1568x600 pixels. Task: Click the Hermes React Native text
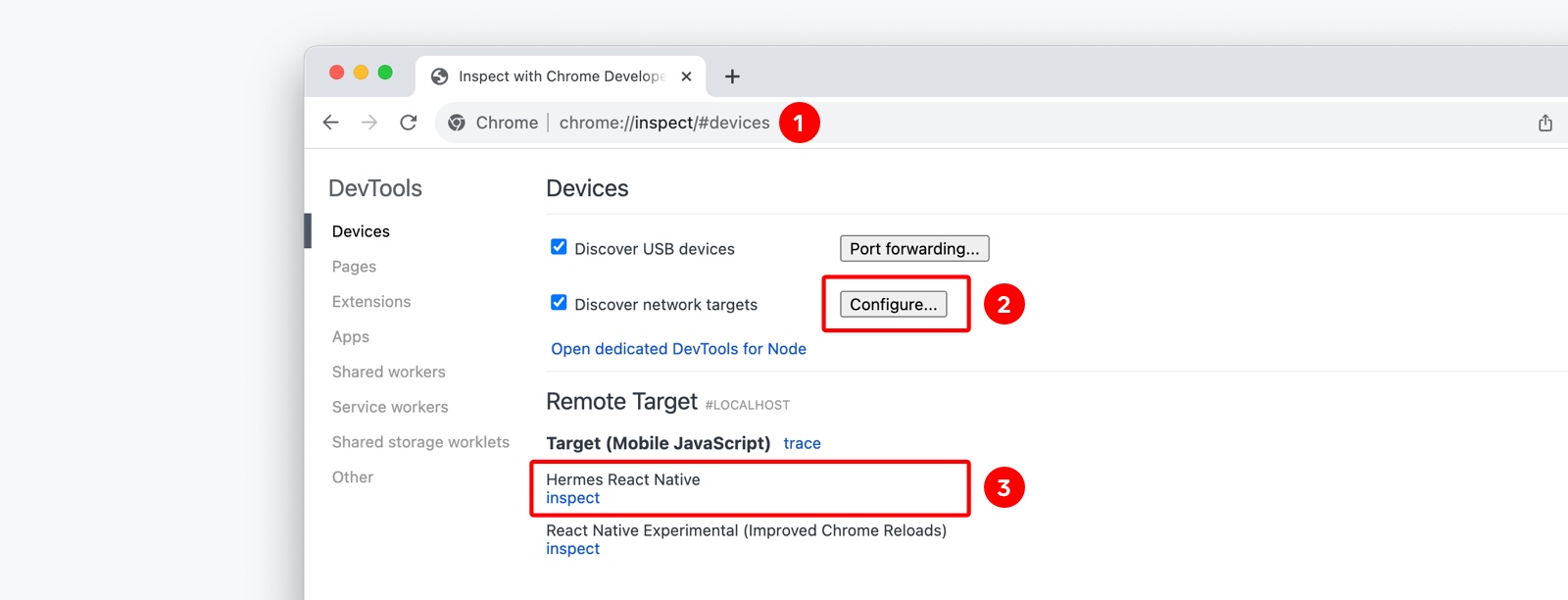pyautogui.click(x=623, y=479)
